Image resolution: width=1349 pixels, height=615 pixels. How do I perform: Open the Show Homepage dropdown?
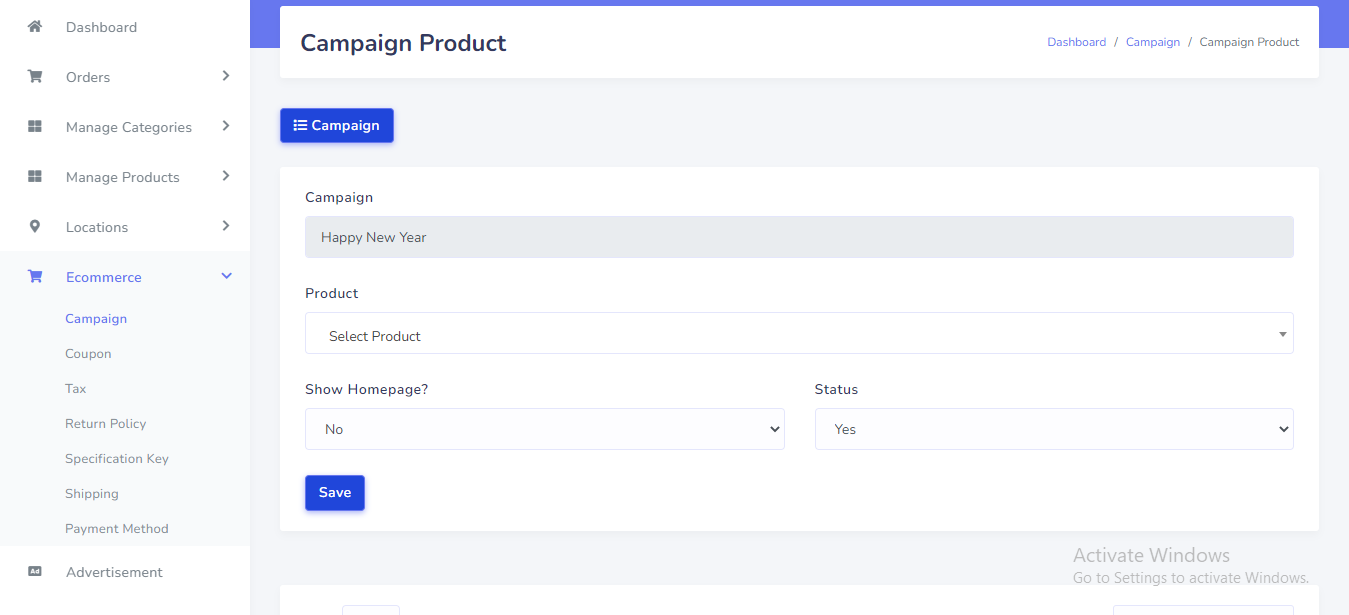coord(544,429)
